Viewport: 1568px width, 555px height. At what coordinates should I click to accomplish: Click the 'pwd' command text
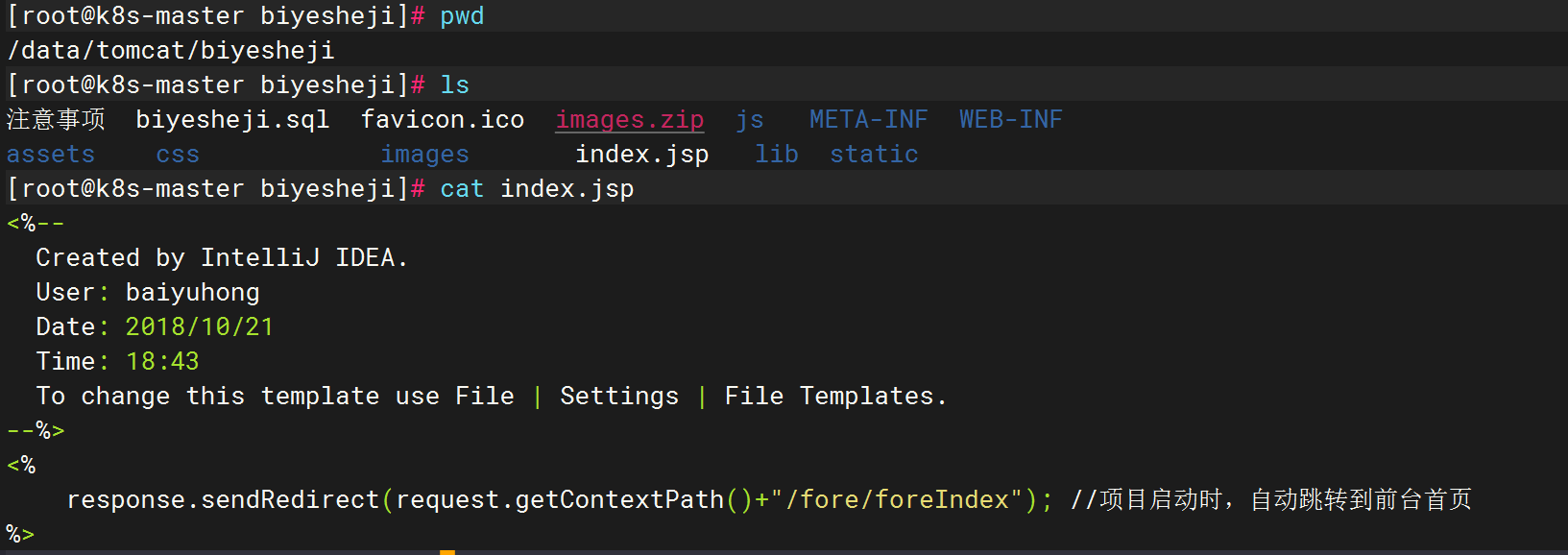pos(462,16)
